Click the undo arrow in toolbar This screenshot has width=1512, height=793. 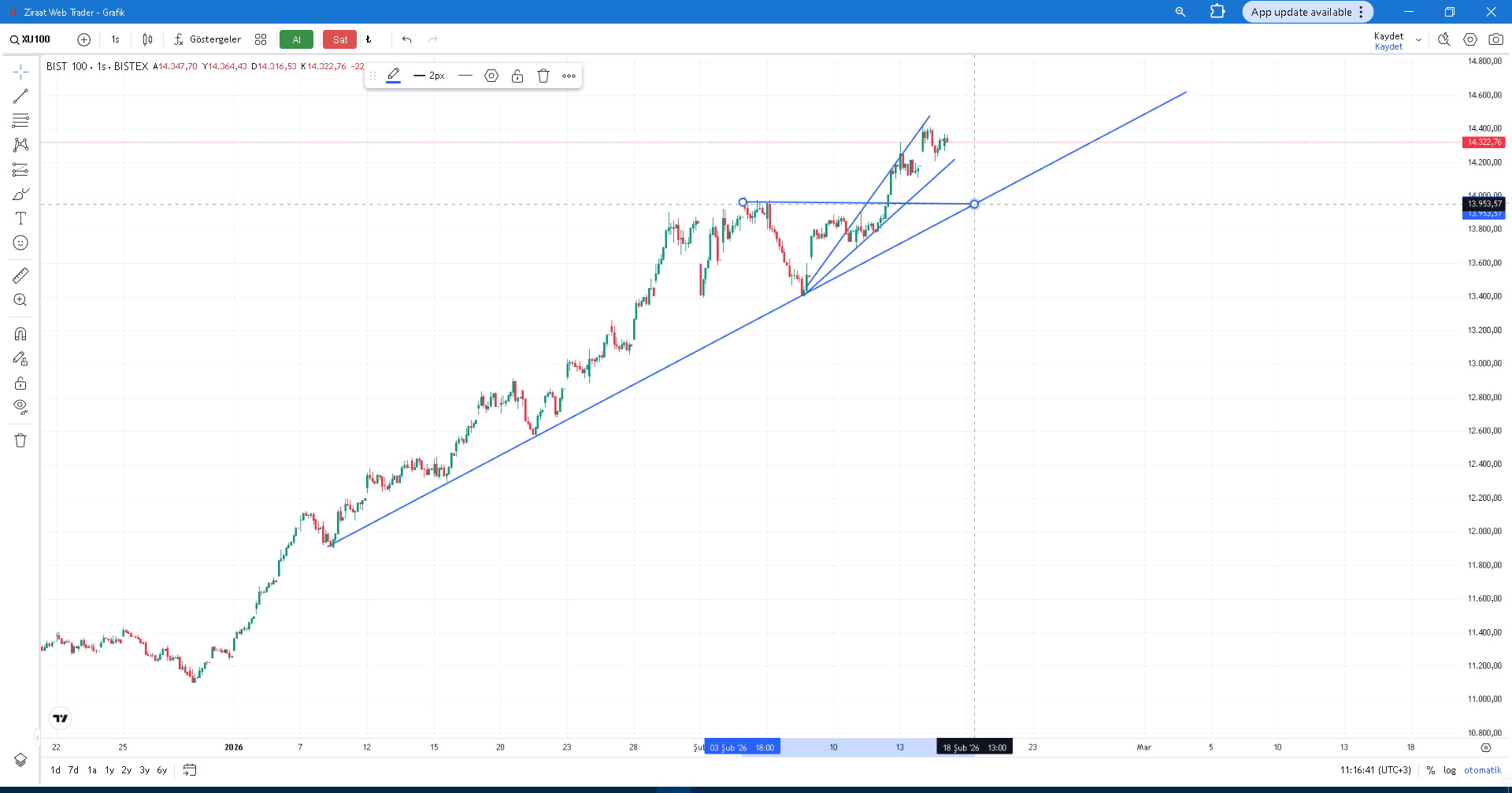coord(407,39)
